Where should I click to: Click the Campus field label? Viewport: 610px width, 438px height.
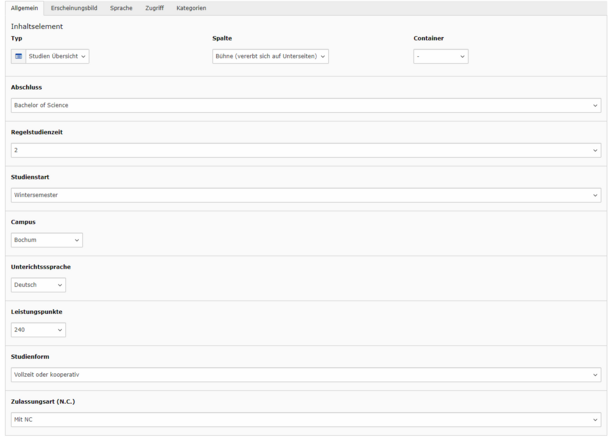[23, 222]
